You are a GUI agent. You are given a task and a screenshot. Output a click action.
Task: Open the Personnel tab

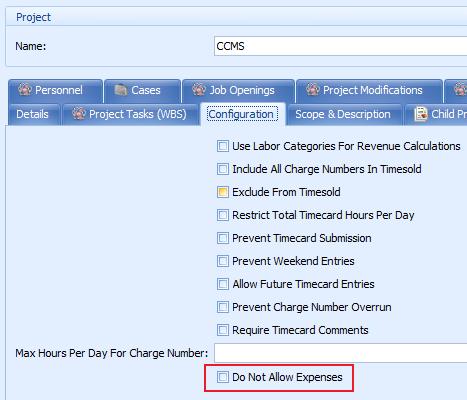(x=55, y=91)
